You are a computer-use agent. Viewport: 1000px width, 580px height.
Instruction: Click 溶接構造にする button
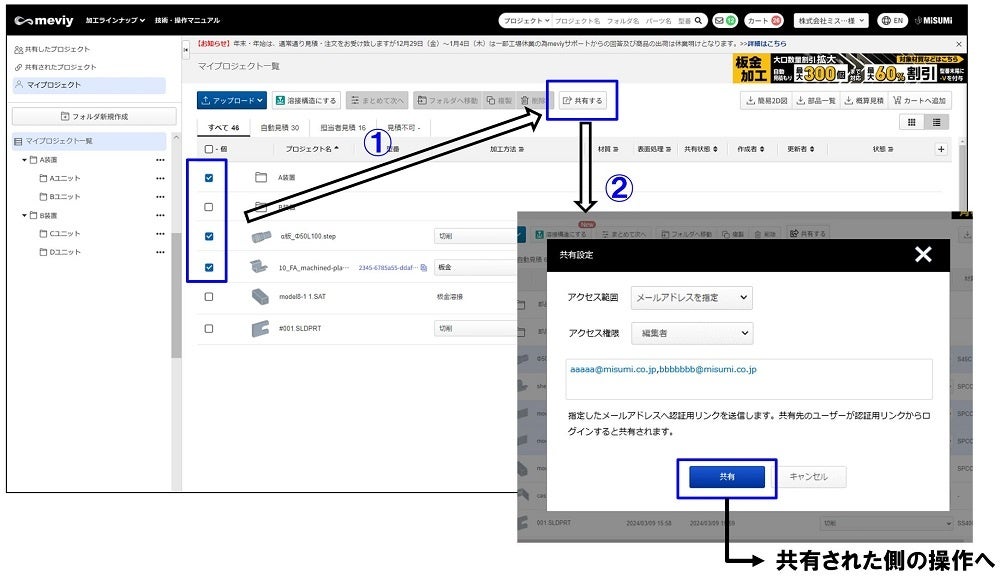(x=306, y=100)
